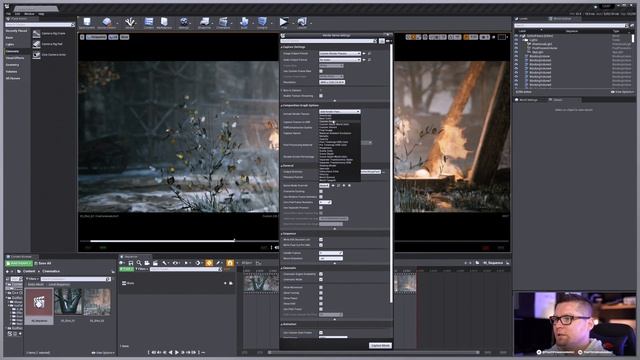Click the Resolution value field

pos(332,82)
